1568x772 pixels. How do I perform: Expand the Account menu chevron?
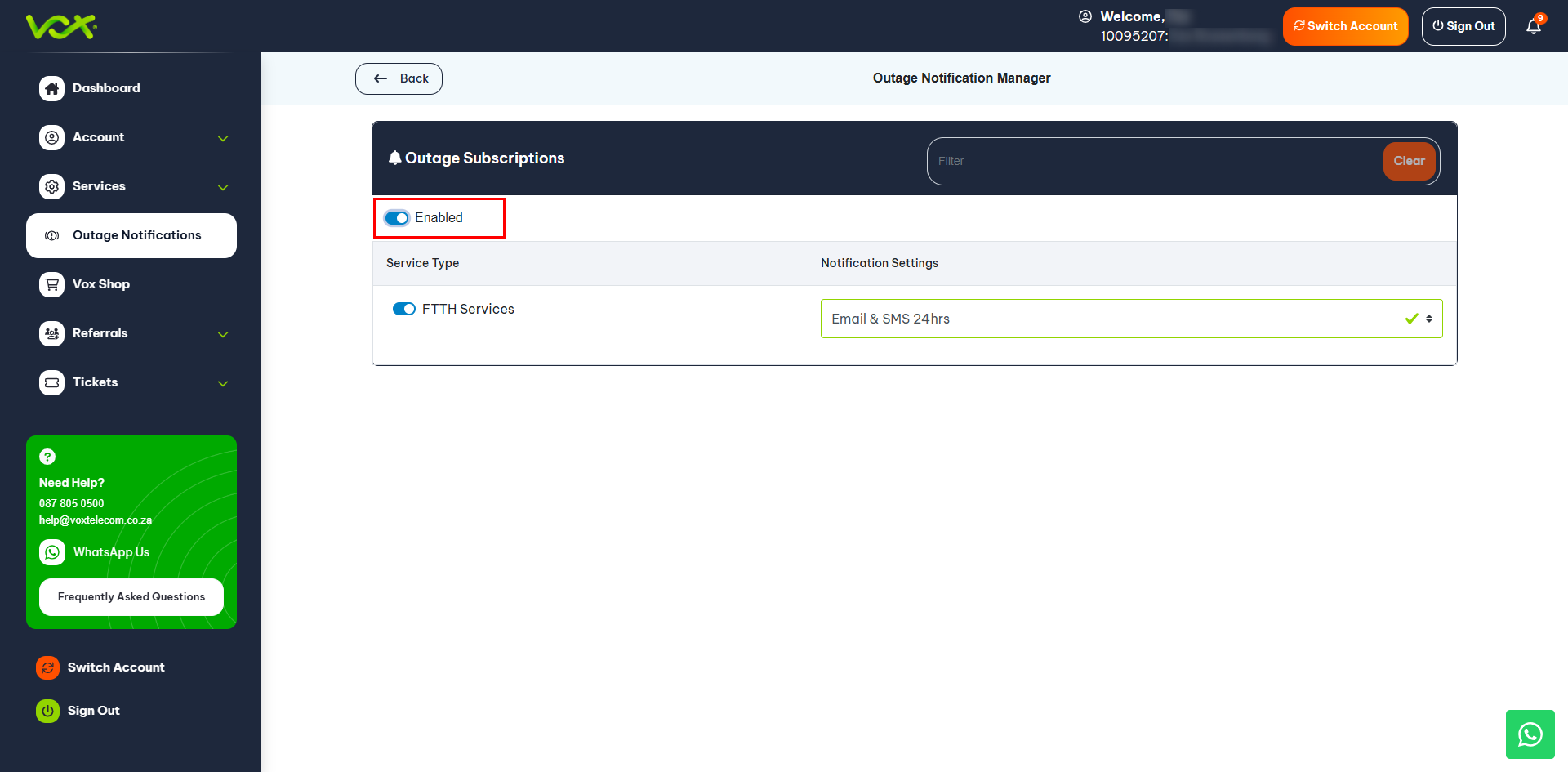223,138
